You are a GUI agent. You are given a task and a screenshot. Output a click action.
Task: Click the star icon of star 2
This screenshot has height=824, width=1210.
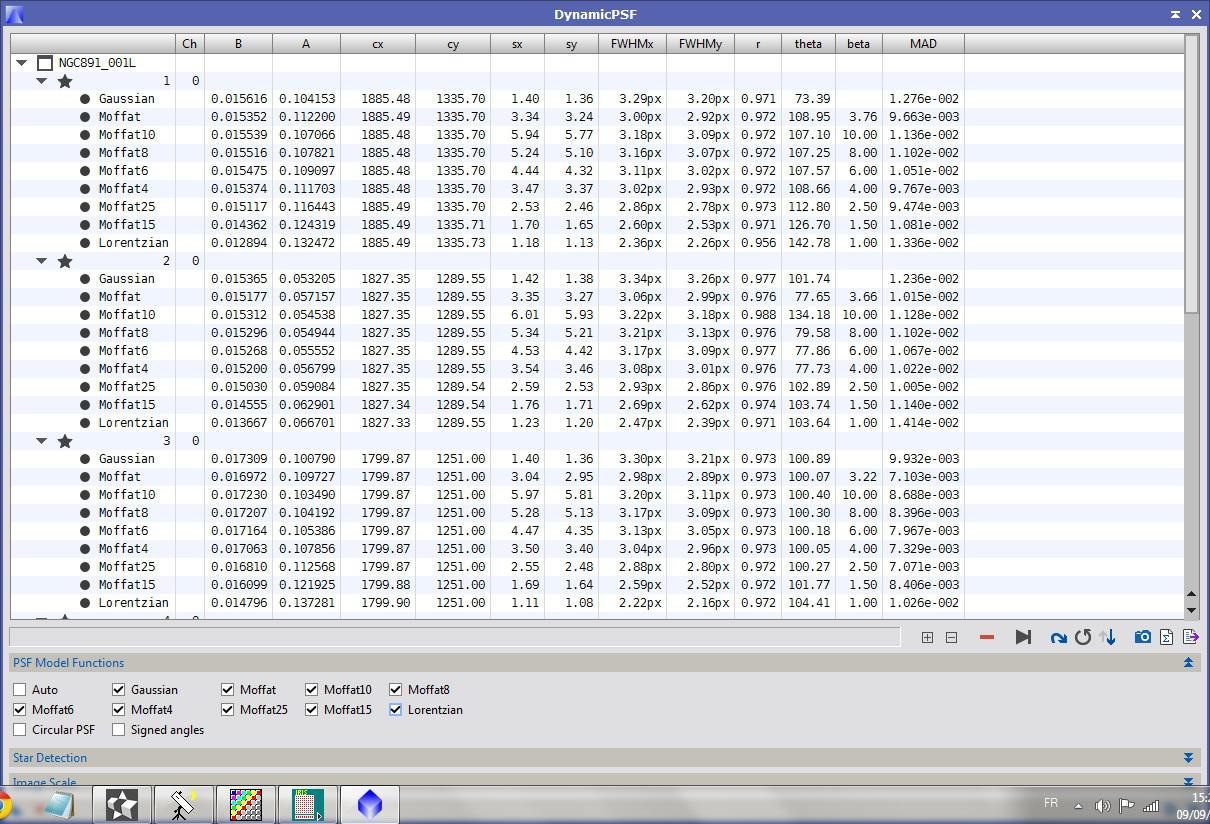[x=65, y=261]
